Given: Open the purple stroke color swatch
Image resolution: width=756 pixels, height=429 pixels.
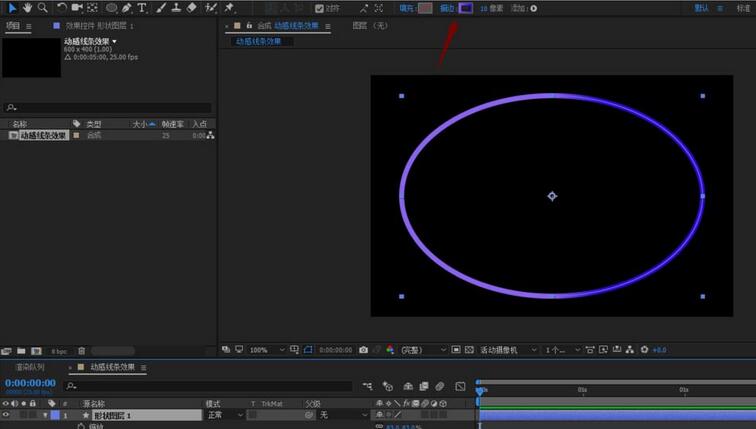Looking at the screenshot, I should click(x=465, y=8).
